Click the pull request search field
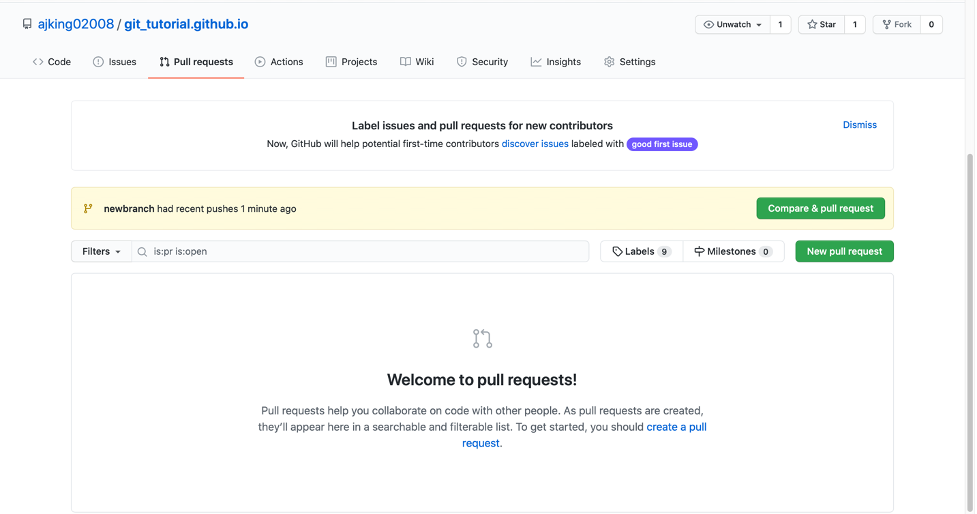The image size is (977, 514). [365, 252]
